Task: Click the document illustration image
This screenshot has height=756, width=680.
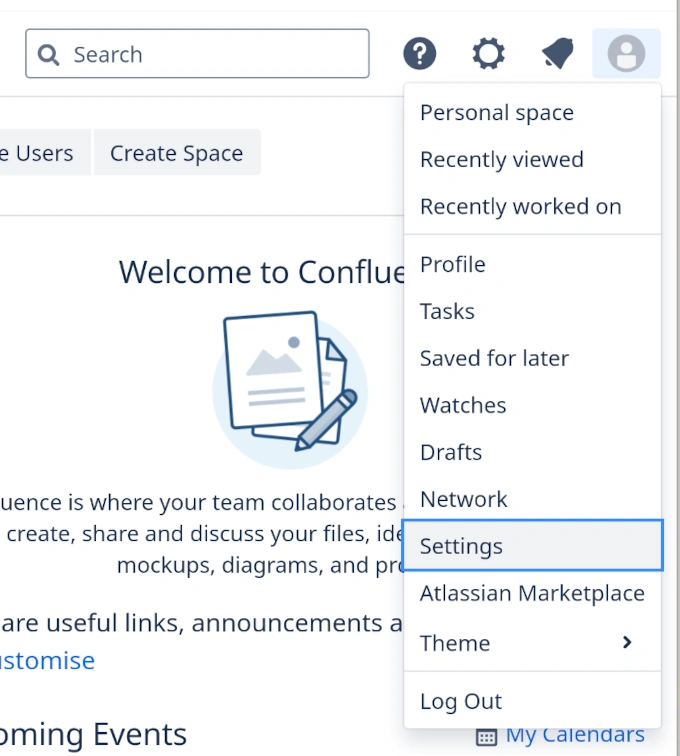Action: tap(289, 385)
